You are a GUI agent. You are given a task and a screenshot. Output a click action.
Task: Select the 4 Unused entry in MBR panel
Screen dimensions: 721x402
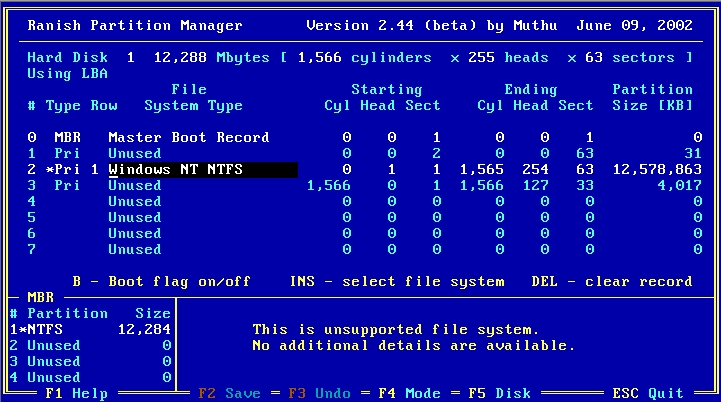[x=91, y=378]
